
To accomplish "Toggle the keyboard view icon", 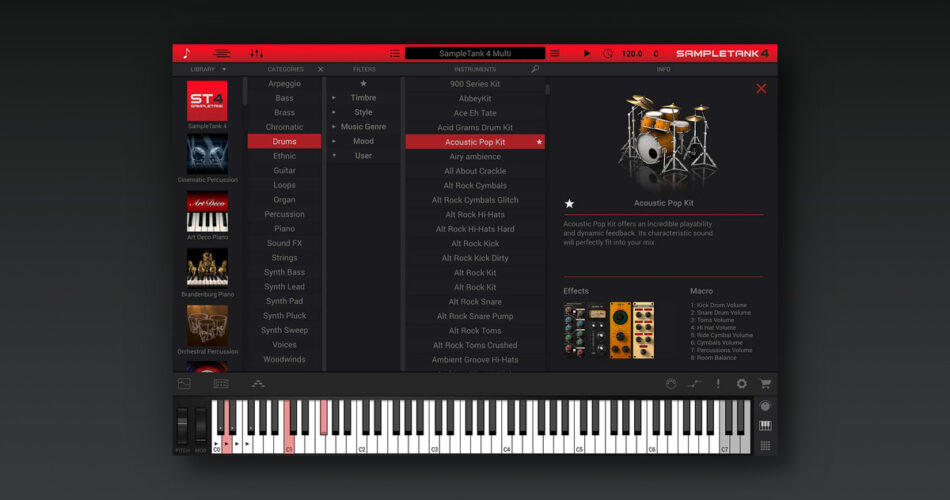I will pyautogui.click(x=765, y=426).
